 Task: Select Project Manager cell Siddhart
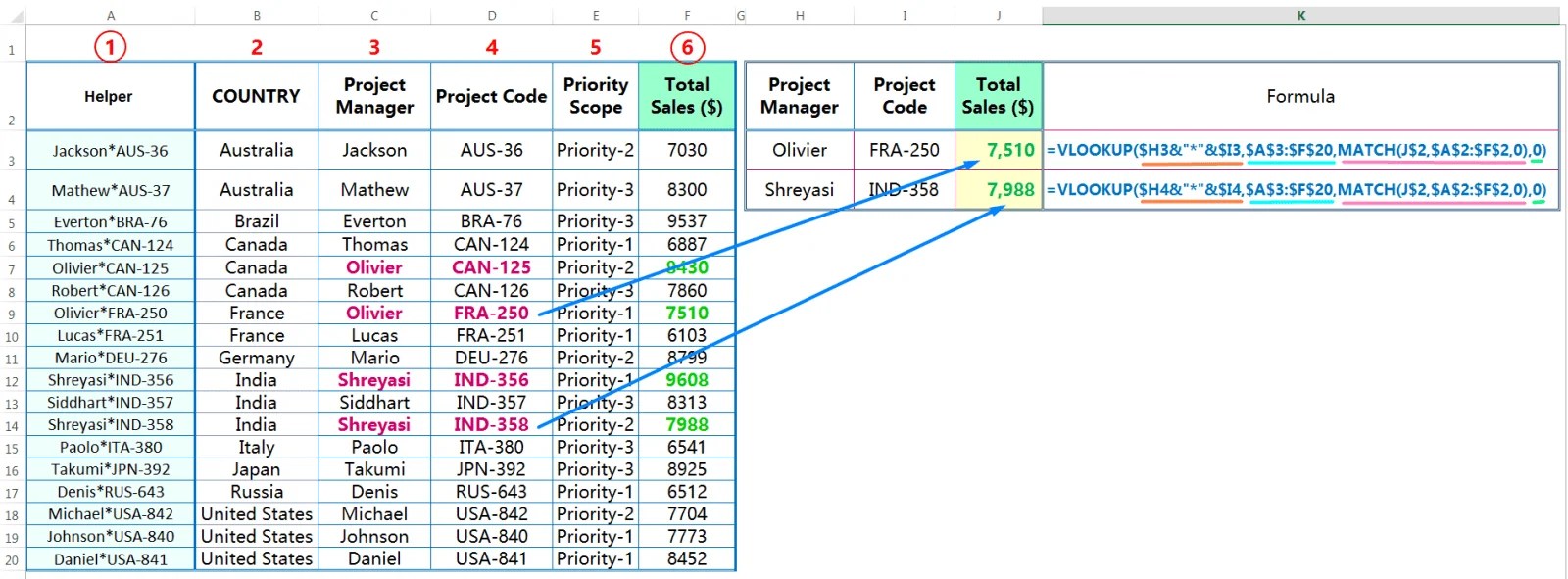(x=374, y=403)
